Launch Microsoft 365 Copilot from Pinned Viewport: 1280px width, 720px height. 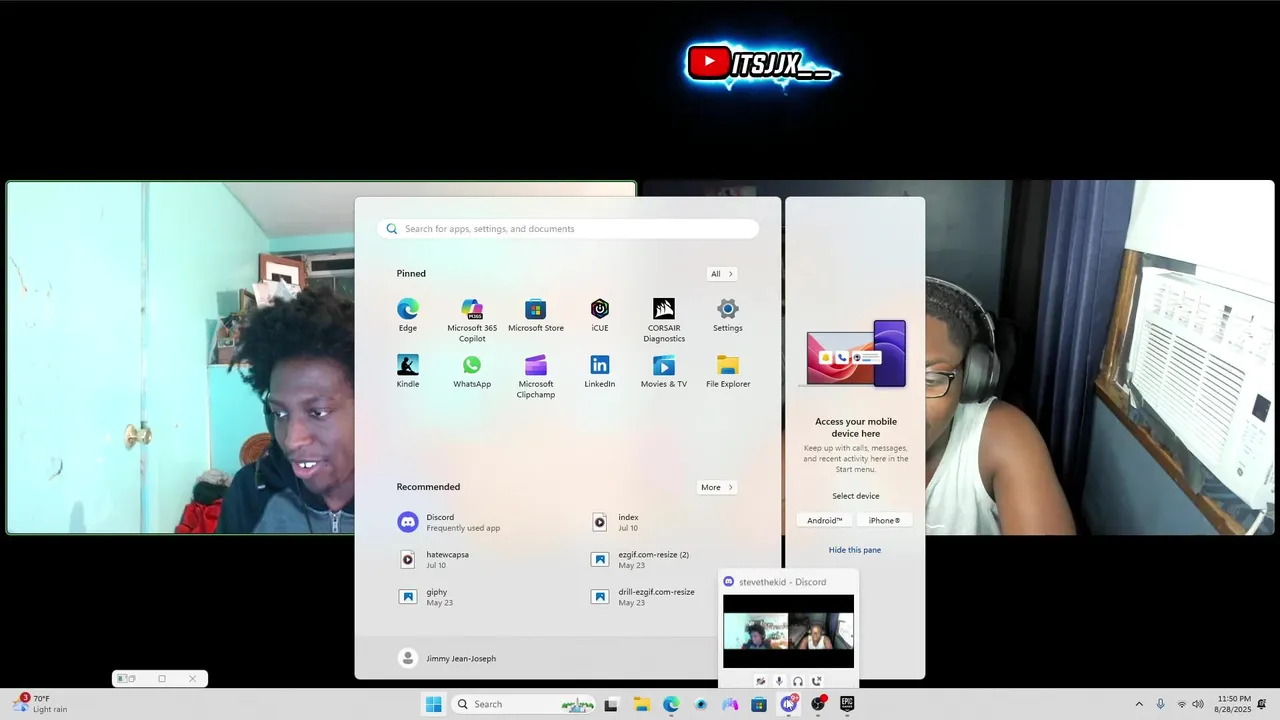click(x=472, y=320)
